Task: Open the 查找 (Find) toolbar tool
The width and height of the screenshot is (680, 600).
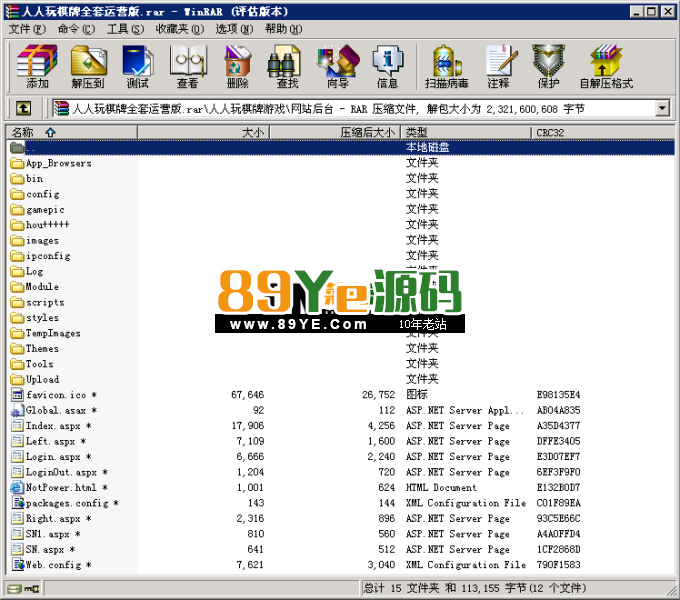Action: click(x=288, y=66)
